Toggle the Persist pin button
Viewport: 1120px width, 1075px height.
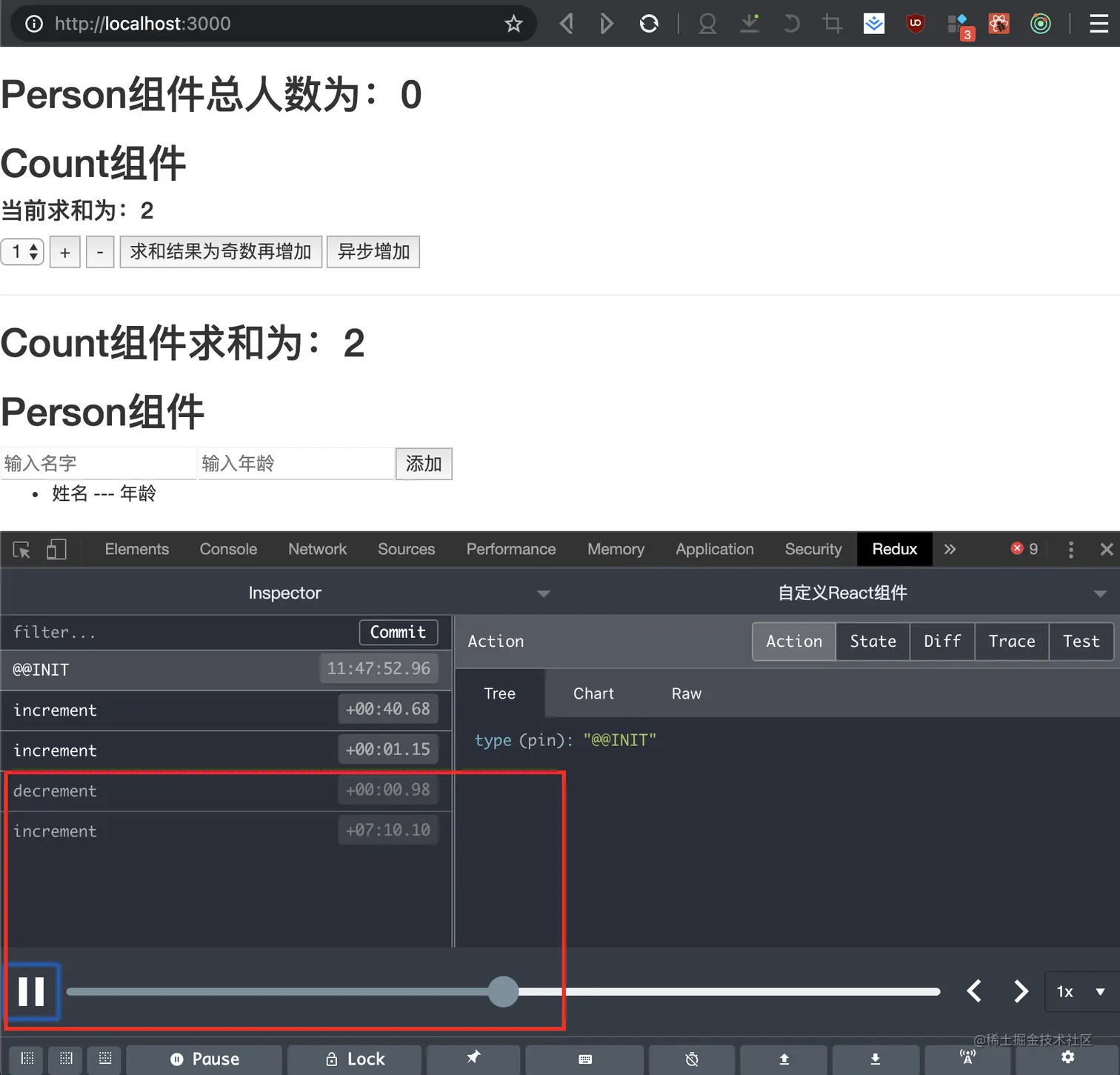[x=473, y=1059]
